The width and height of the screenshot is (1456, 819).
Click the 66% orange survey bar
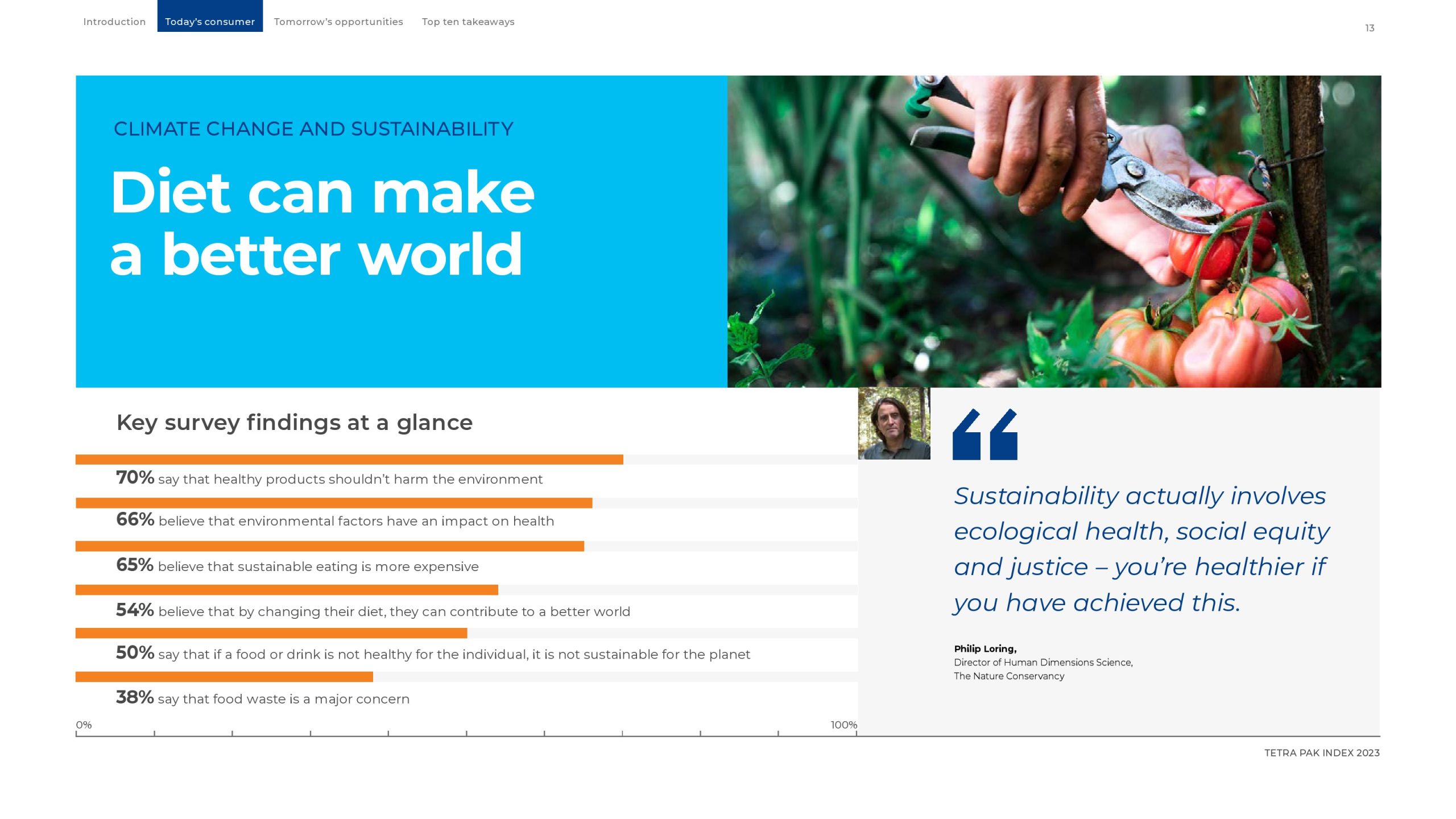pos(334,503)
